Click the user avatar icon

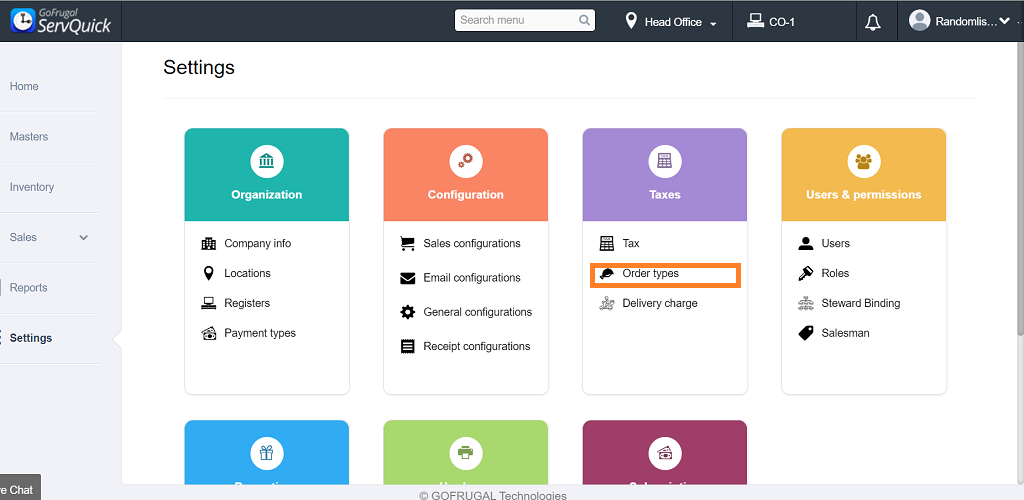pyautogui.click(x=920, y=20)
